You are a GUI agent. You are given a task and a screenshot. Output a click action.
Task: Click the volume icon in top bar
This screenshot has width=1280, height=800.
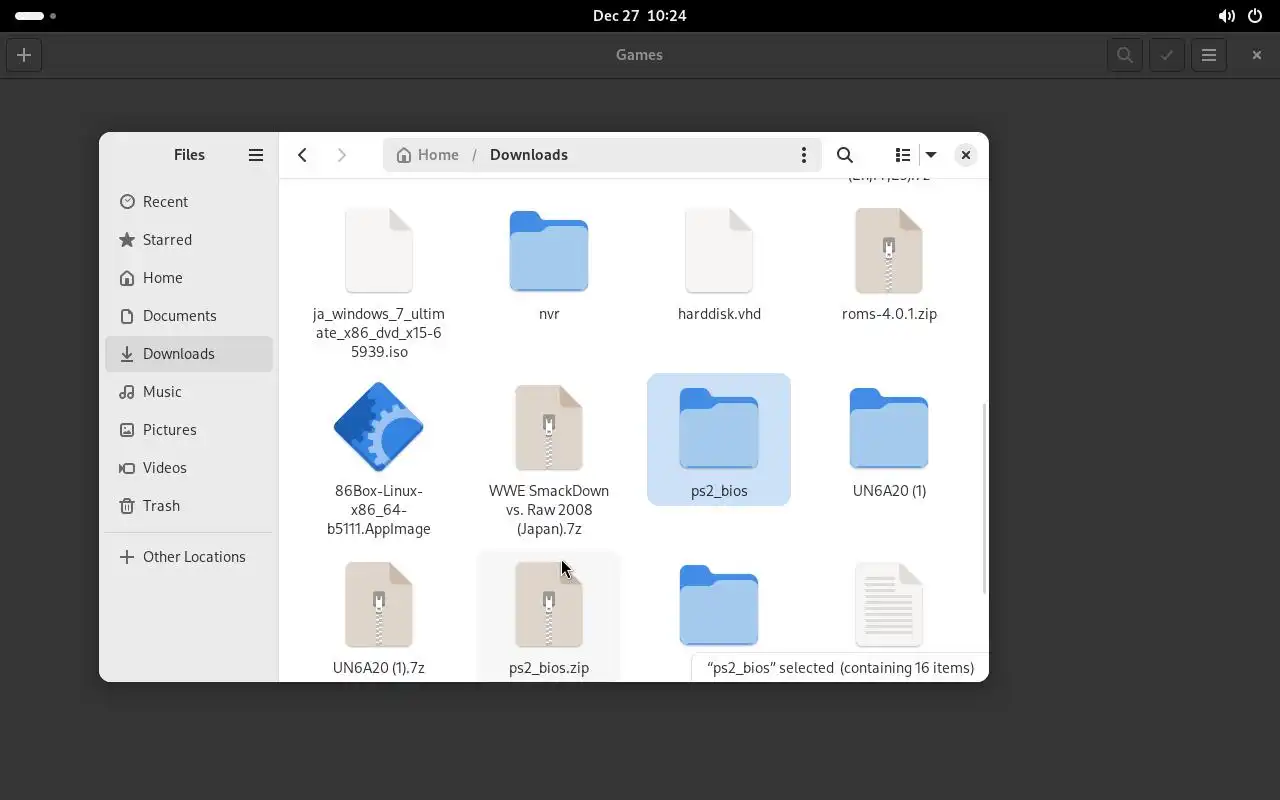coord(1226,16)
